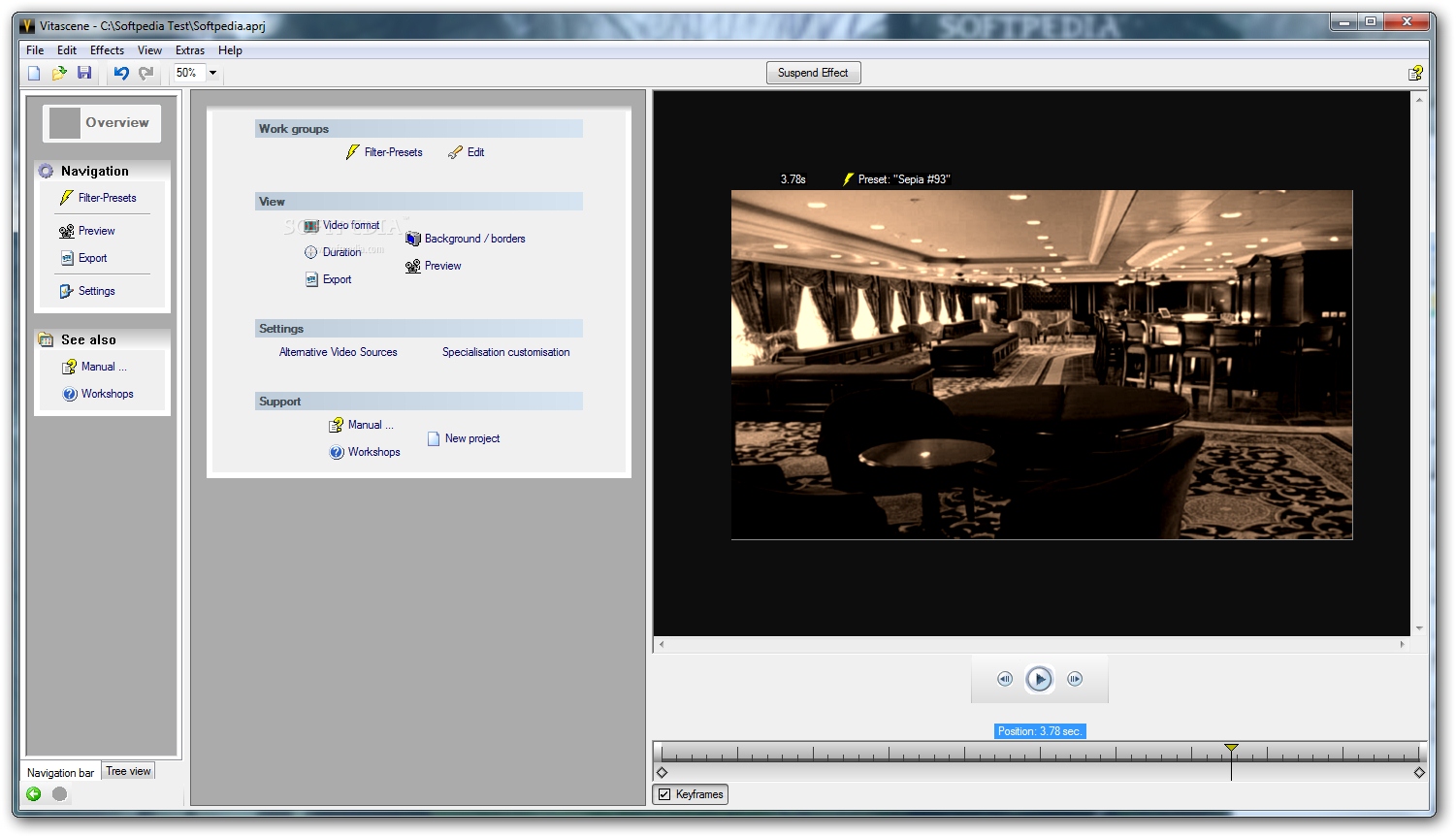The width and height of the screenshot is (1456, 837).
Task: Switch to Tree view tab
Action: pos(128,771)
